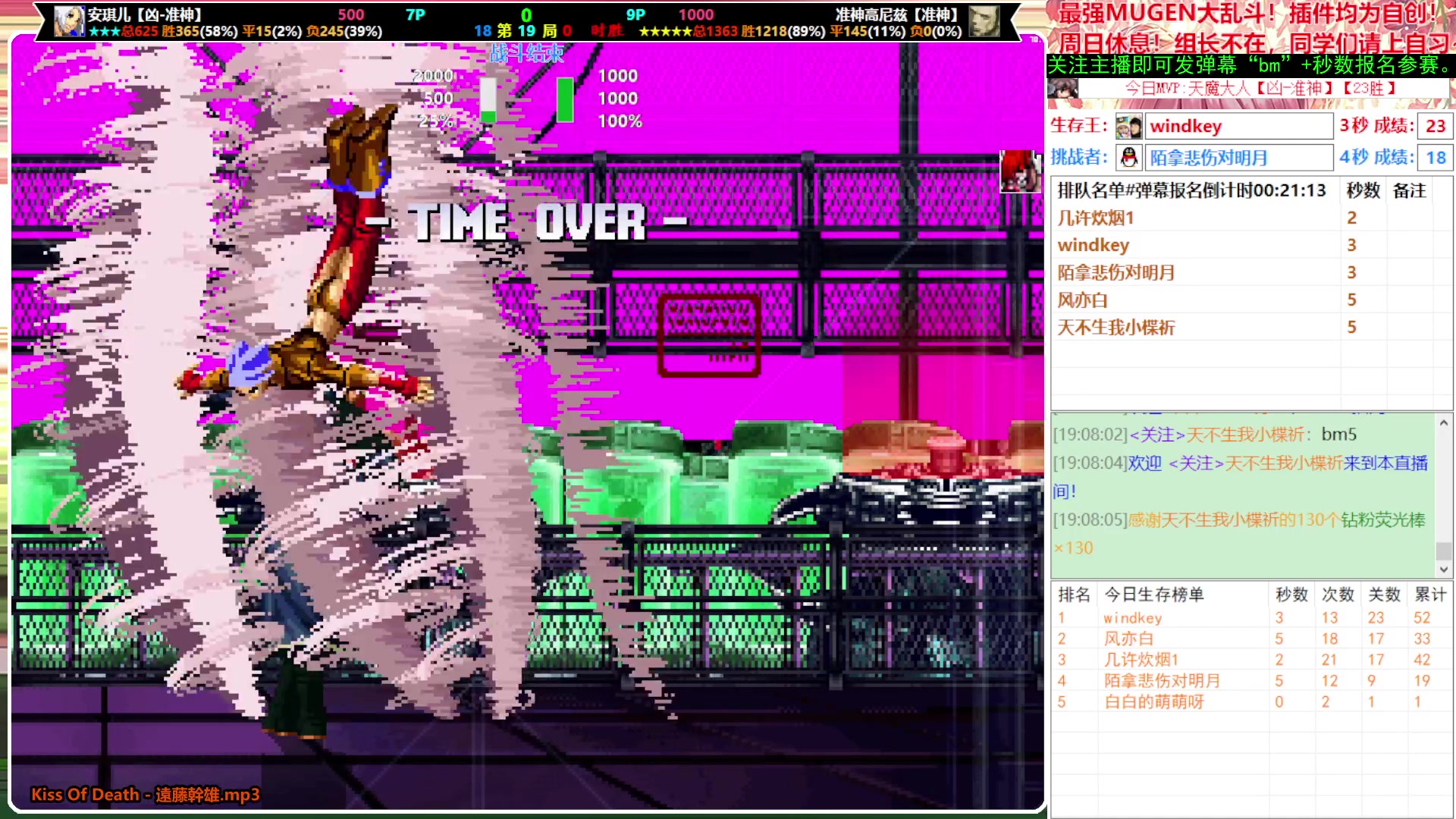Click the left fighter portrait avatar
The image size is (1456, 819).
click(x=69, y=21)
